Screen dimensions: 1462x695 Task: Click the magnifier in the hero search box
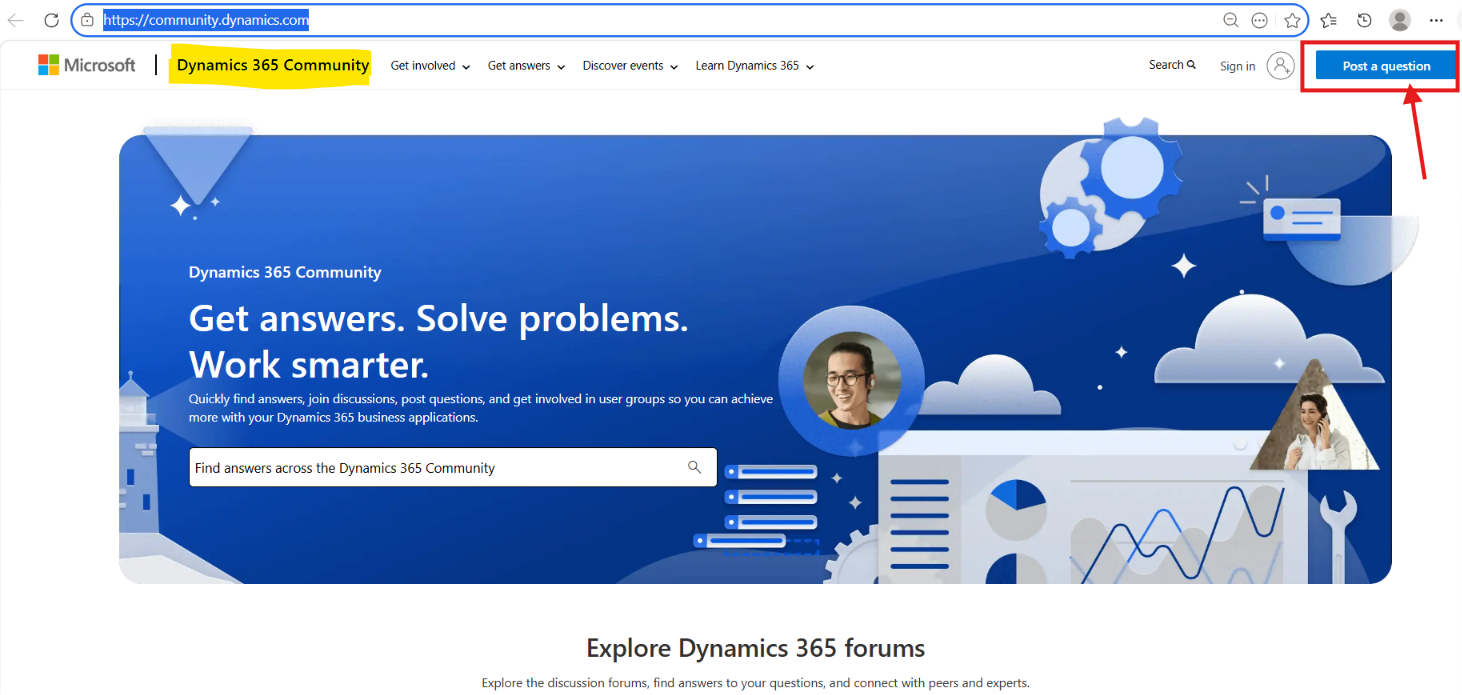(694, 467)
